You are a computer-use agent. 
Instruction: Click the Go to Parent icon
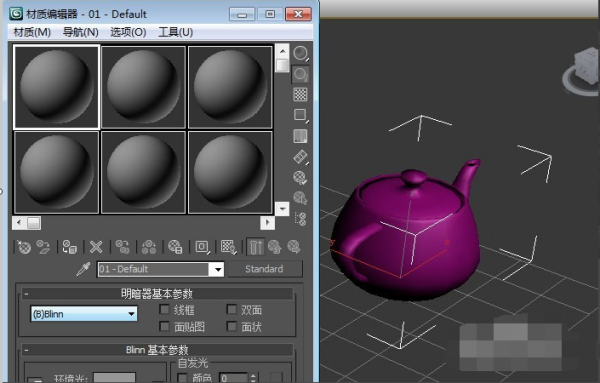click(x=275, y=247)
